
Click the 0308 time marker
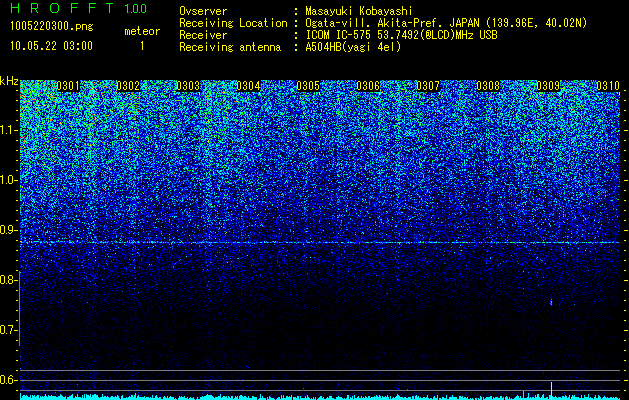488,86
